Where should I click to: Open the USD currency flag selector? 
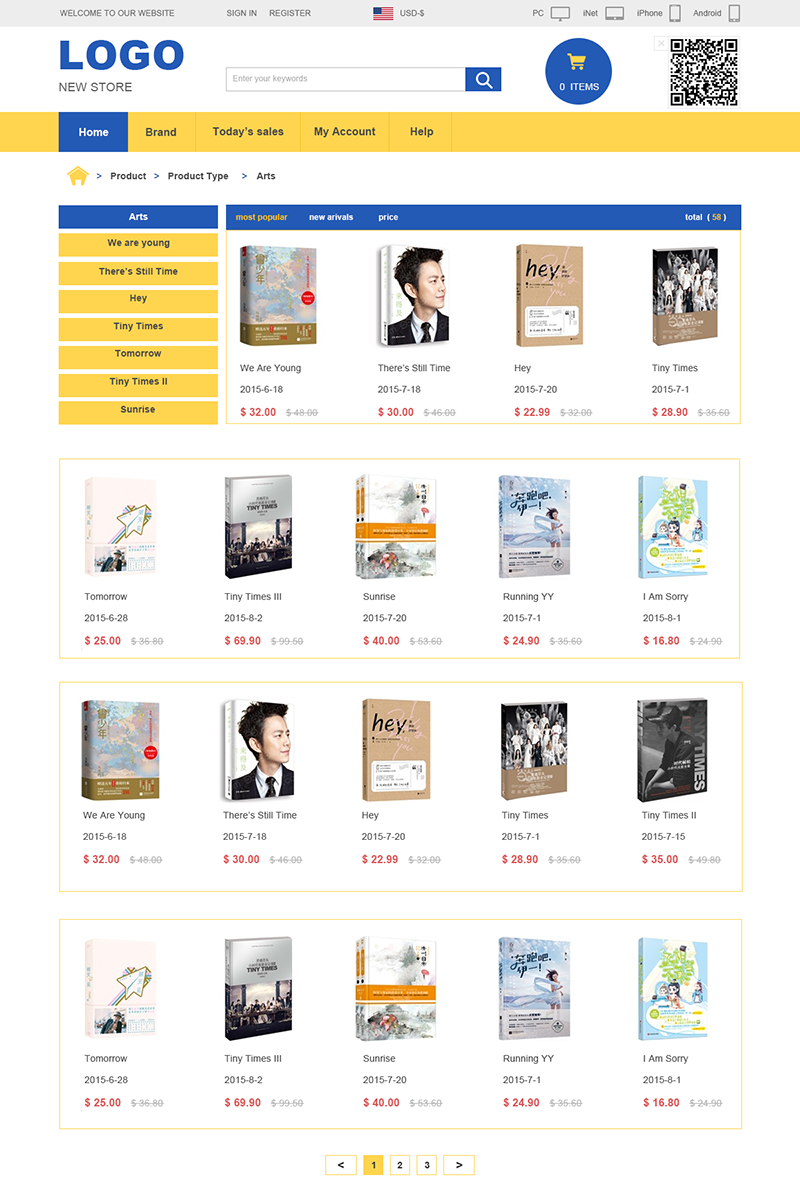tap(383, 13)
